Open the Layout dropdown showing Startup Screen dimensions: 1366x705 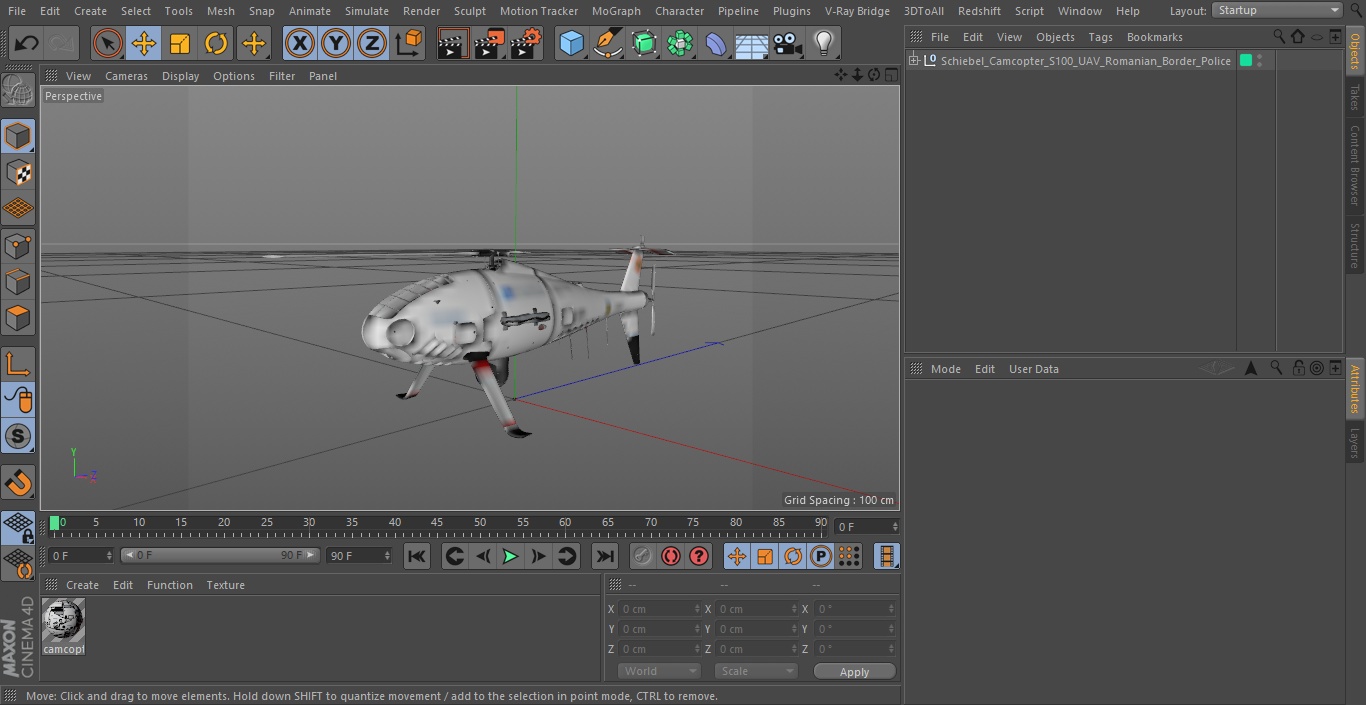(1277, 10)
